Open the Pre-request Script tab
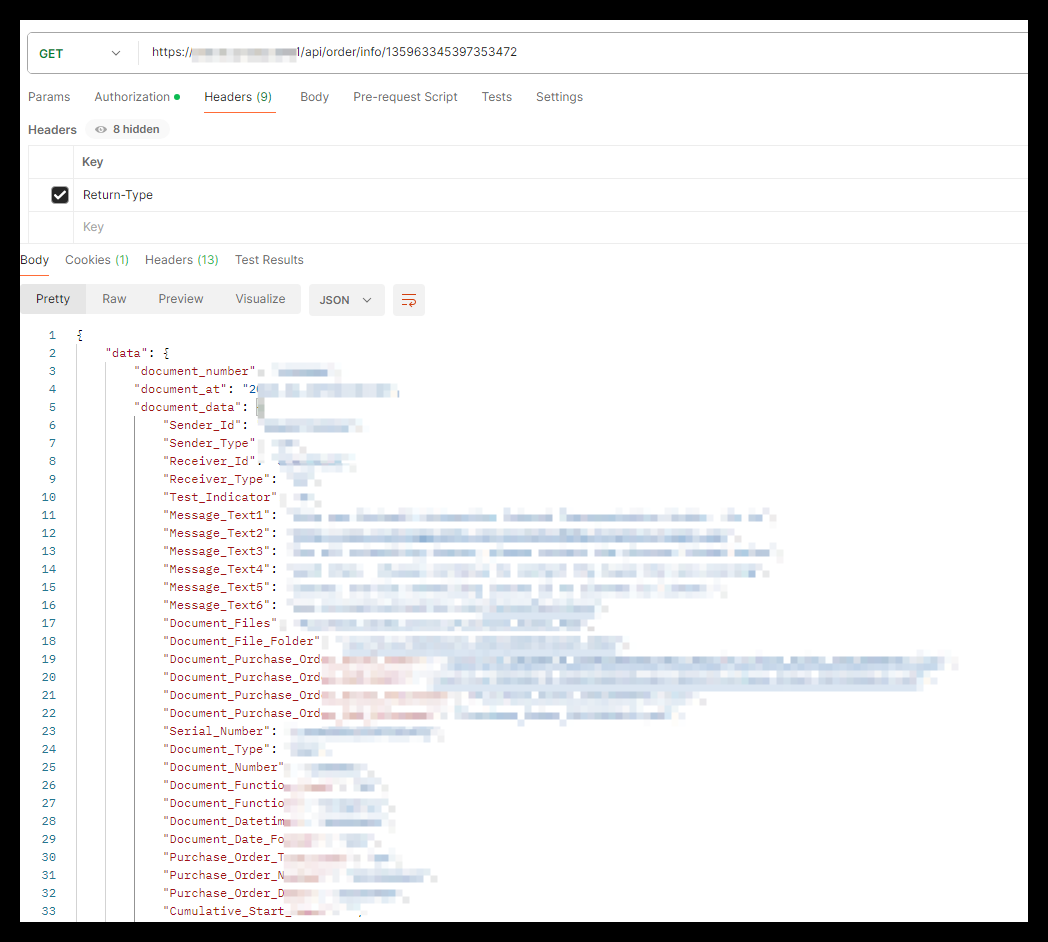Screen dimensions: 1048x942 tap(405, 97)
